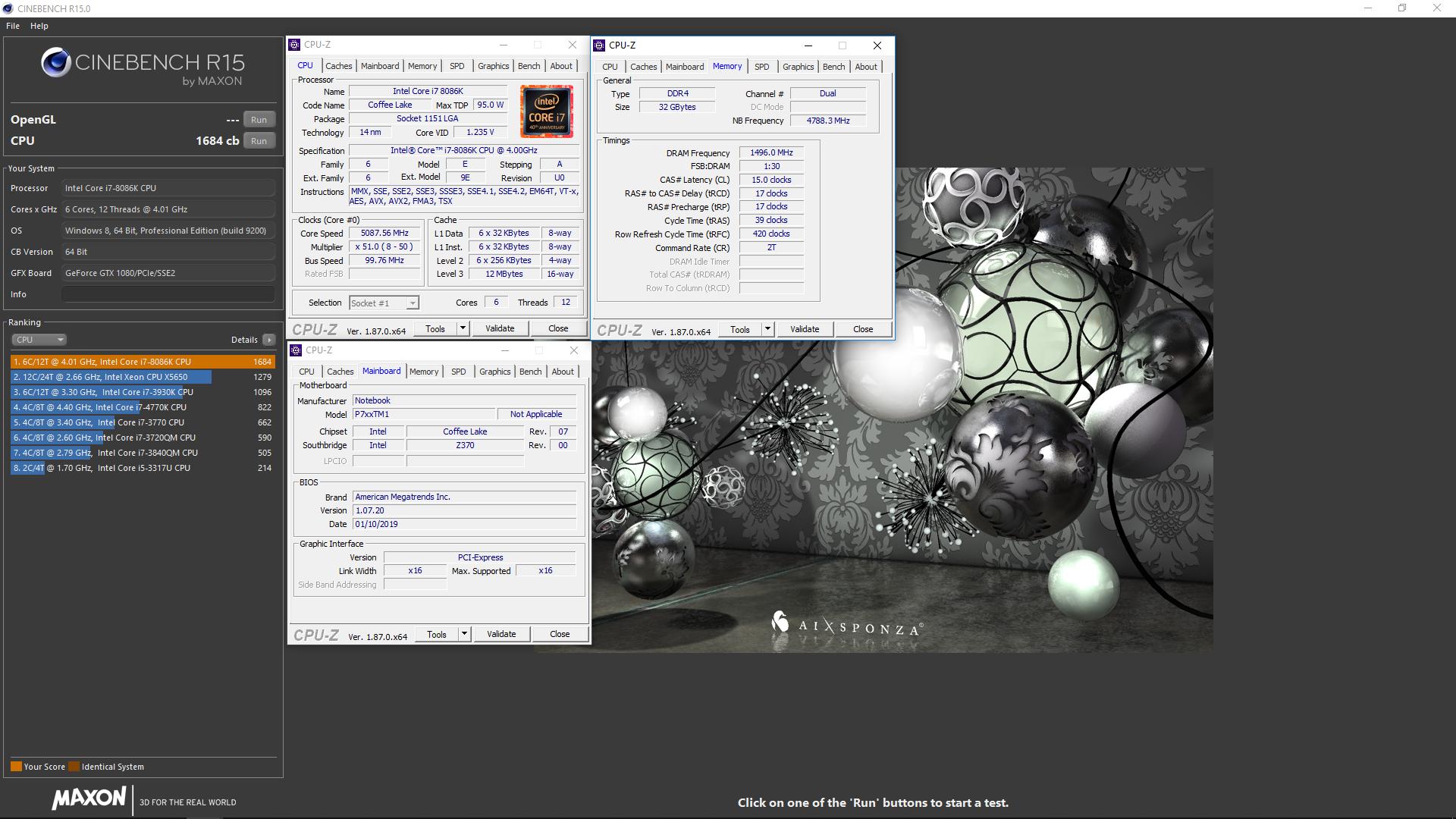Click Validate in CPU window
Image resolution: width=1456 pixels, height=819 pixels.
tap(500, 328)
